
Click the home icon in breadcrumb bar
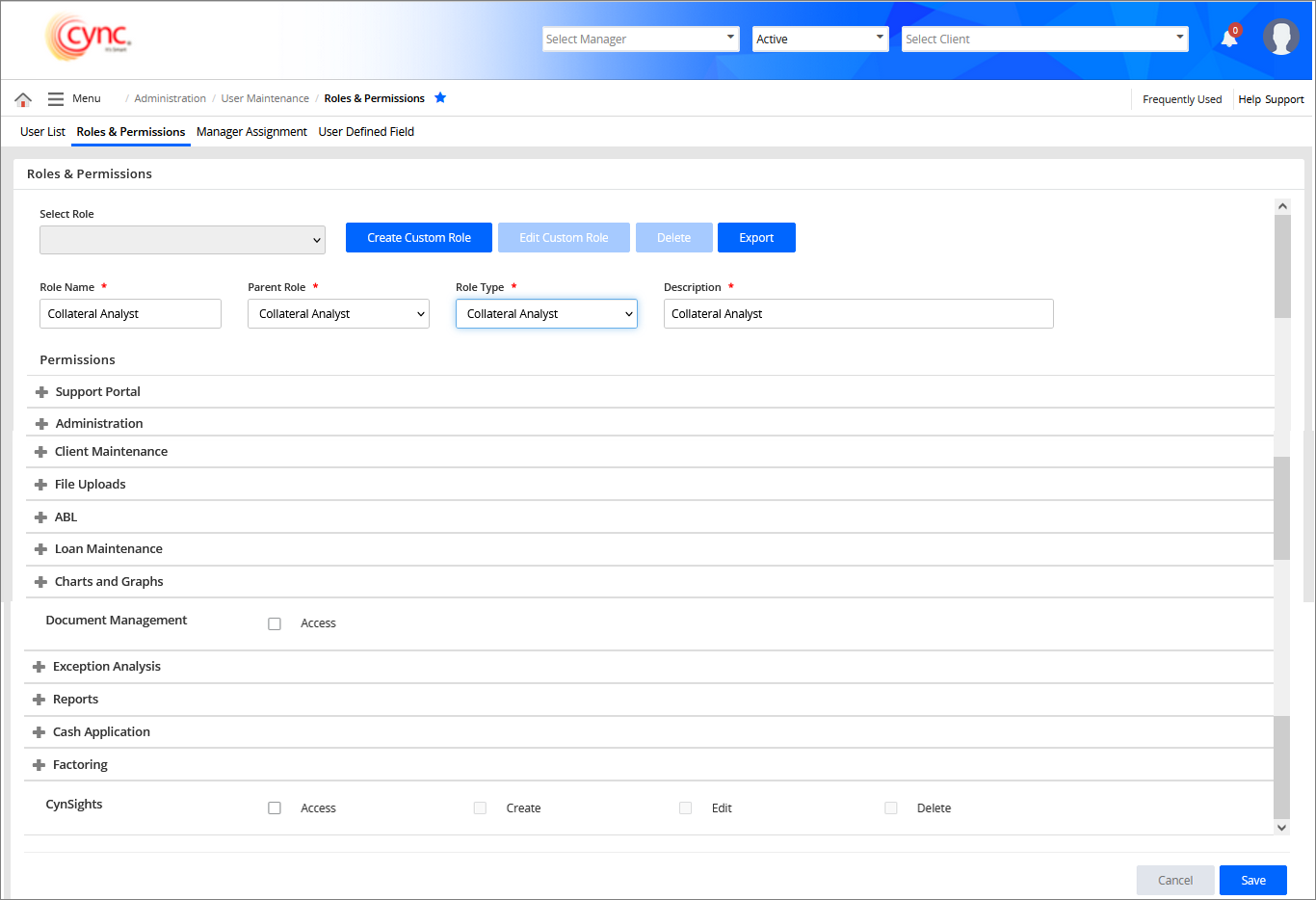click(x=23, y=99)
